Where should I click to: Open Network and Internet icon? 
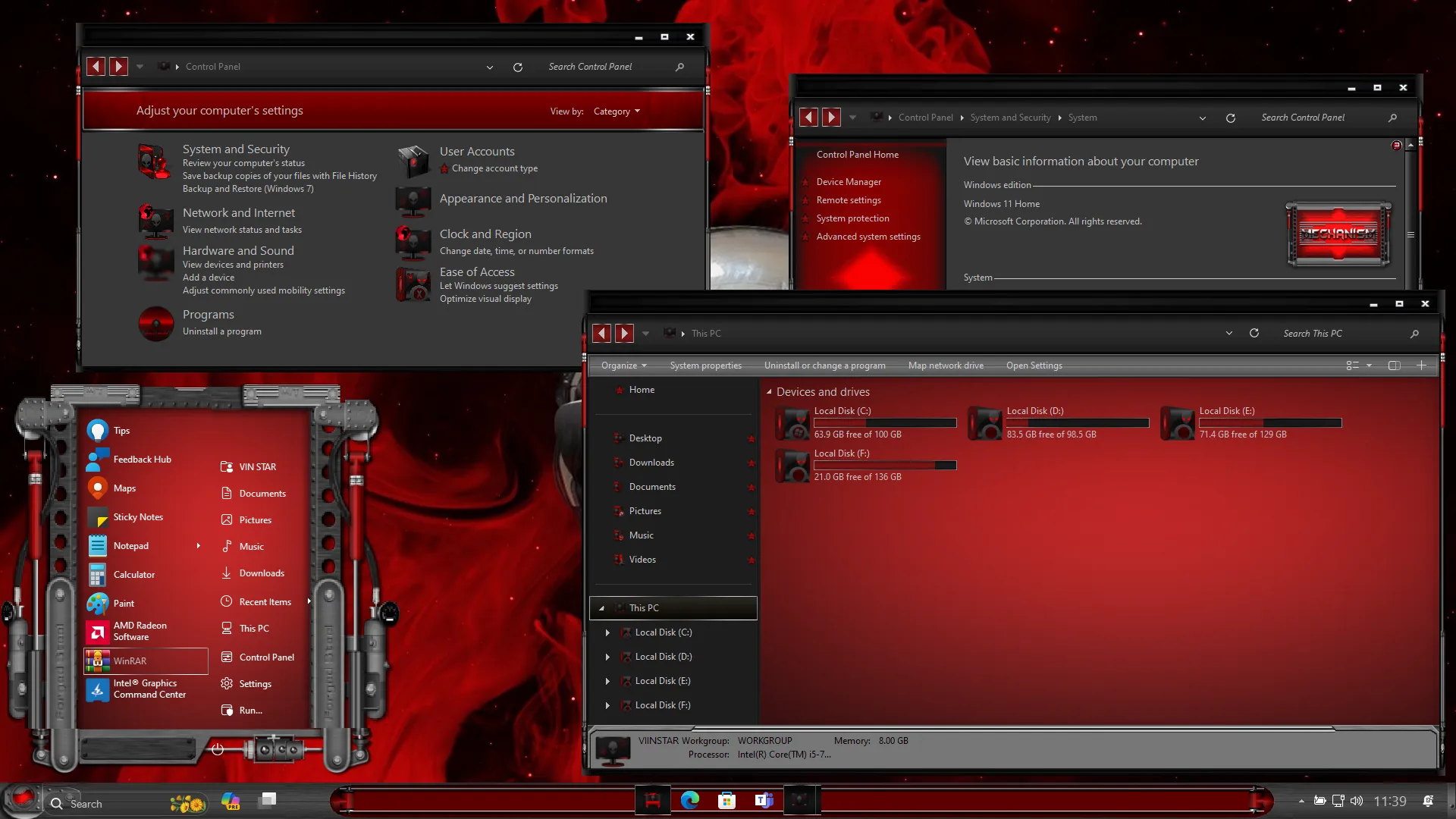pyautogui.click(x=155, y=221)
